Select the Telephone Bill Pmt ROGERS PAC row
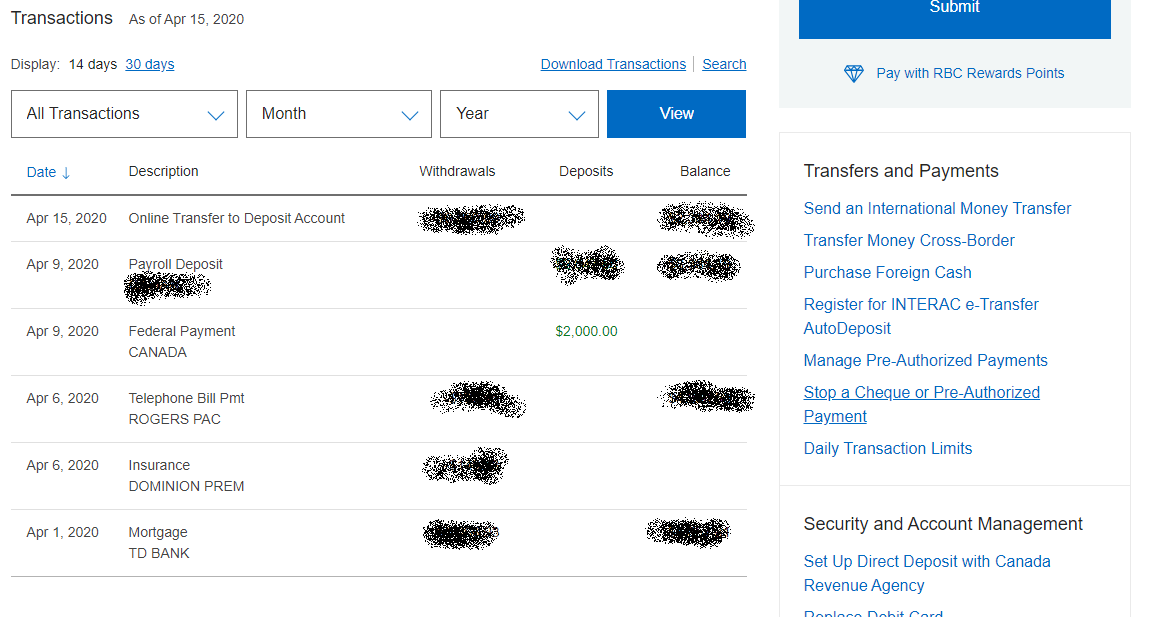 point(379,409)
